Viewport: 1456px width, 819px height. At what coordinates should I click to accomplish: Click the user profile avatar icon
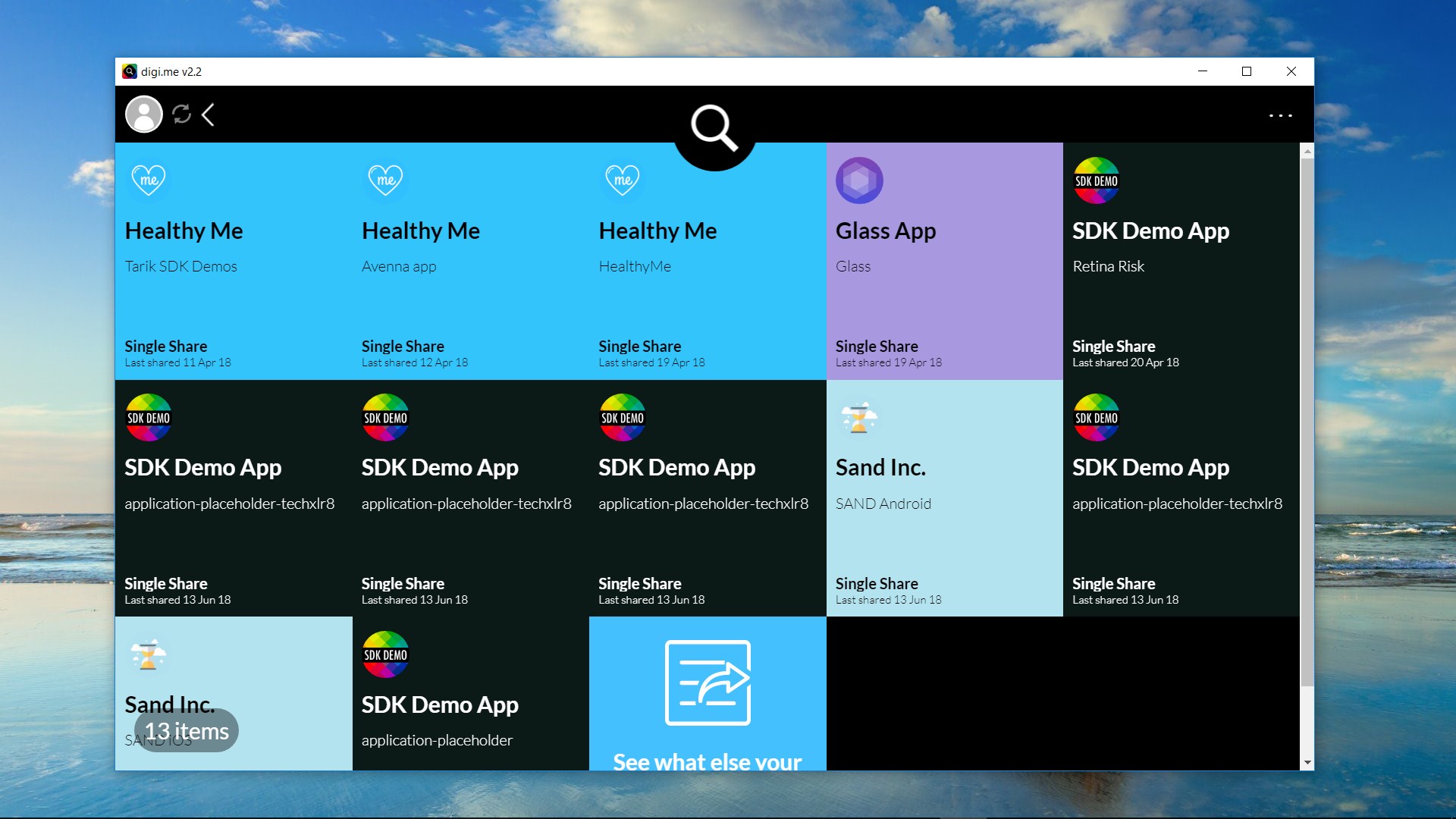143,115
